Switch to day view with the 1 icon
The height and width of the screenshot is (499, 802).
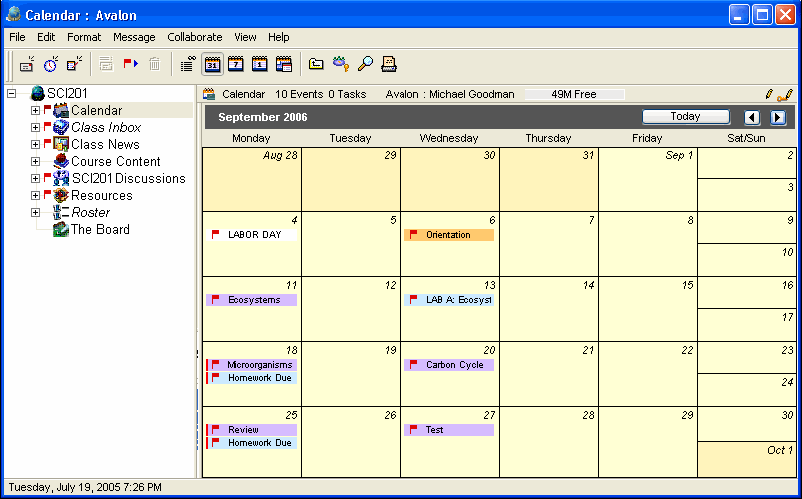click(260, 64)
